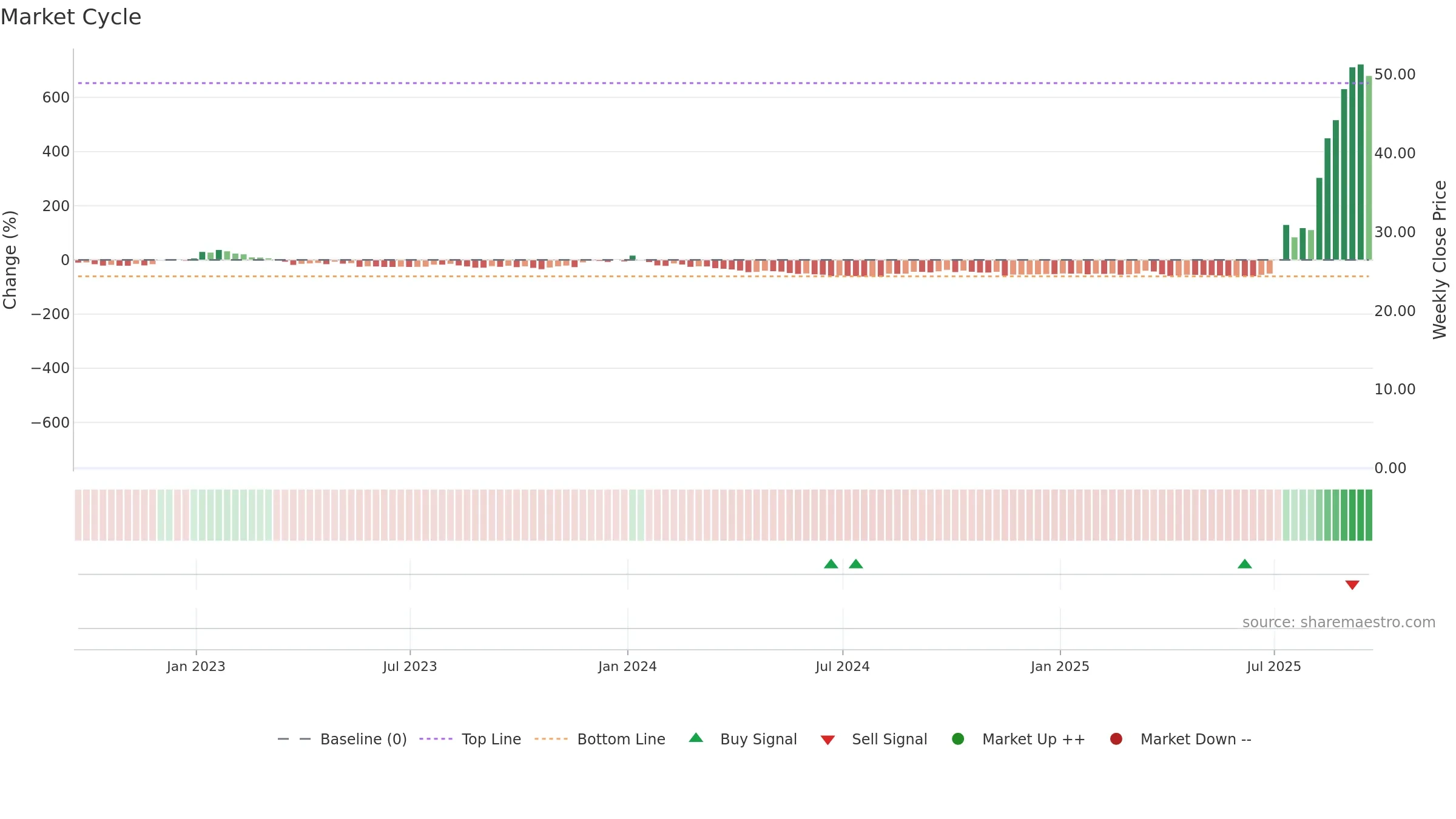
Task: Click the Market Down -- red dot
Action: [1116, 739]
